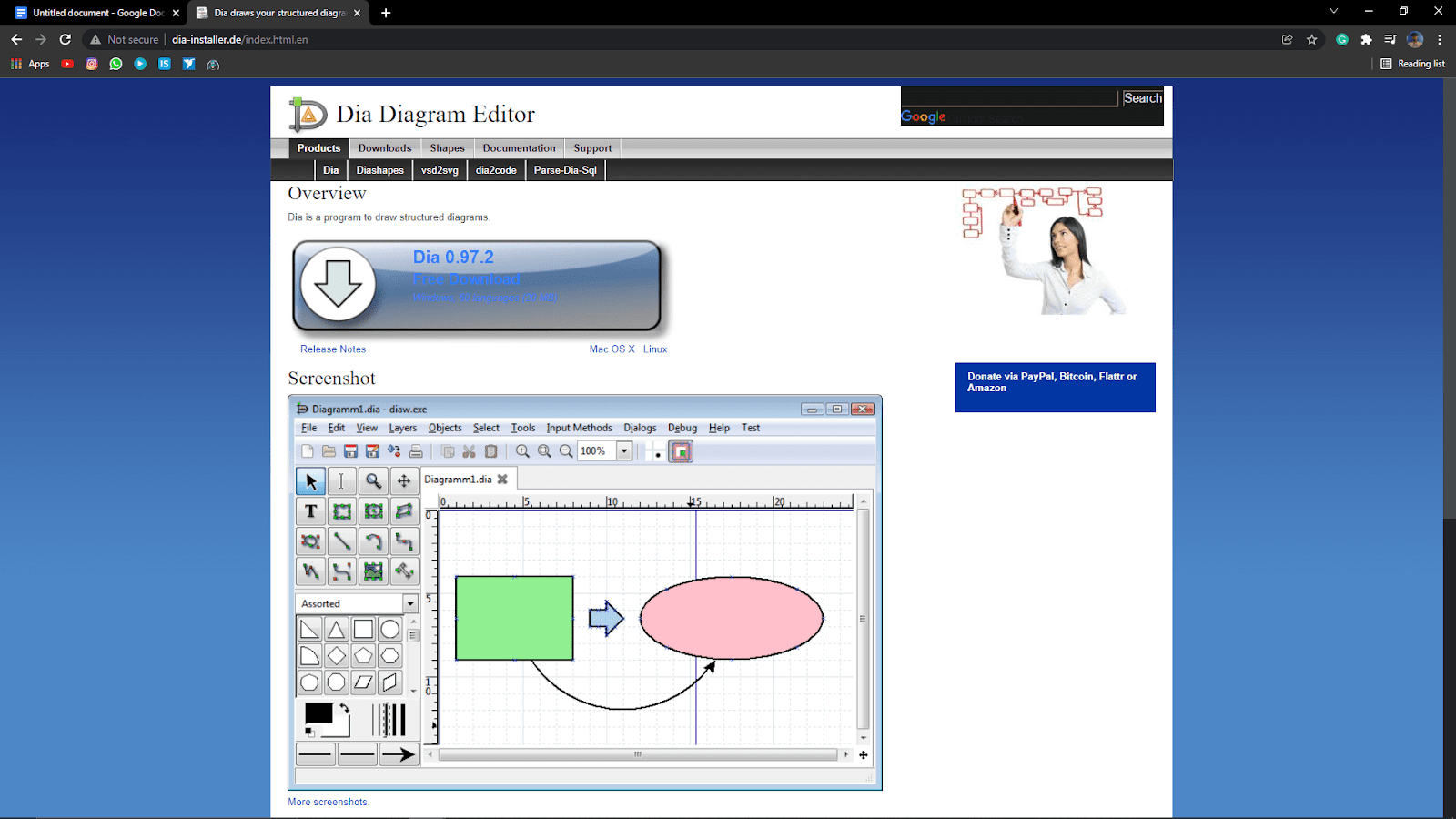Open the File menu in Dia
Viewport: 1456px width, 819px height.
point(309,428)
